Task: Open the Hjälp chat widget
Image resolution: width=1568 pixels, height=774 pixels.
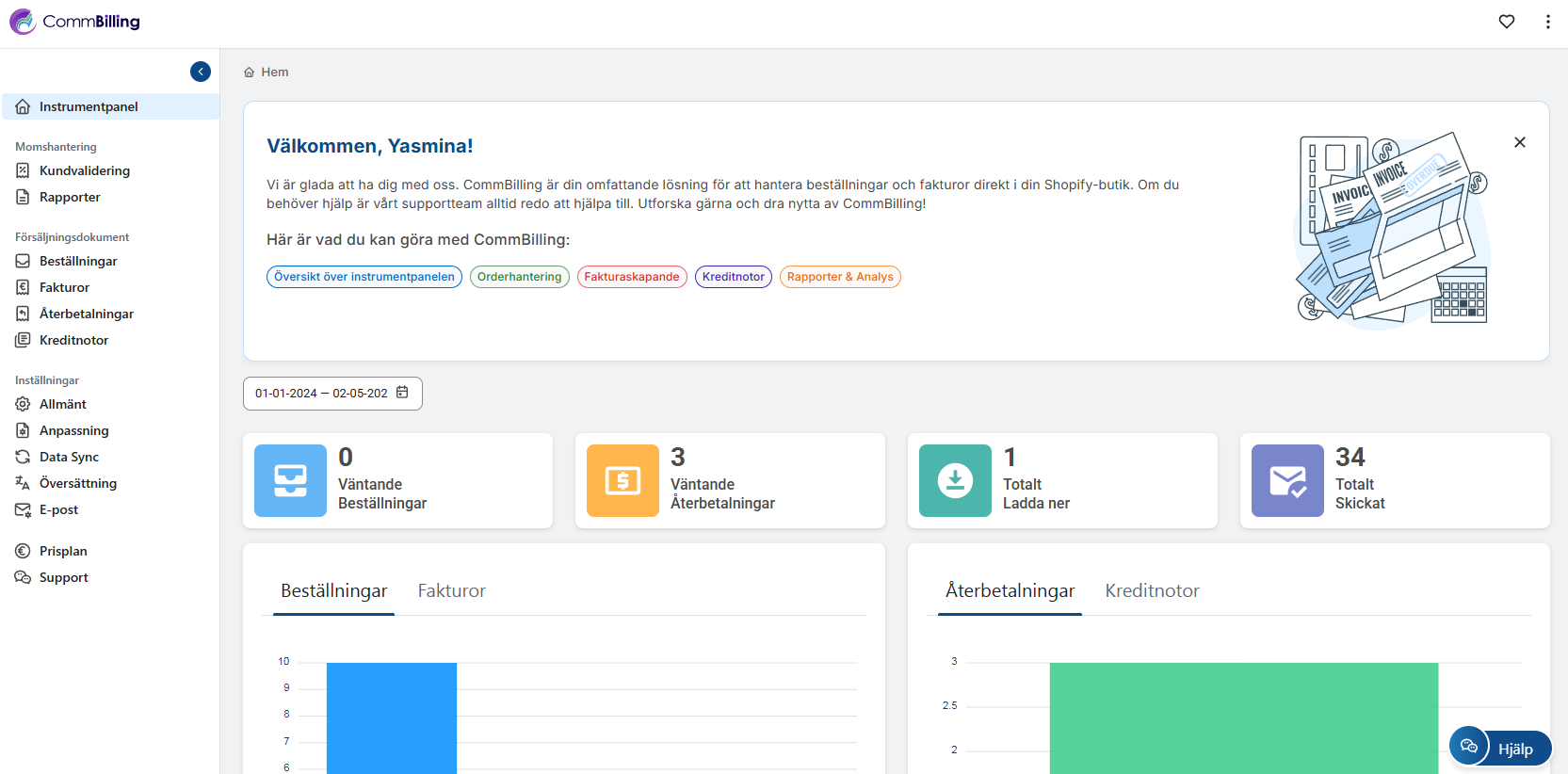Action: 1500,749
